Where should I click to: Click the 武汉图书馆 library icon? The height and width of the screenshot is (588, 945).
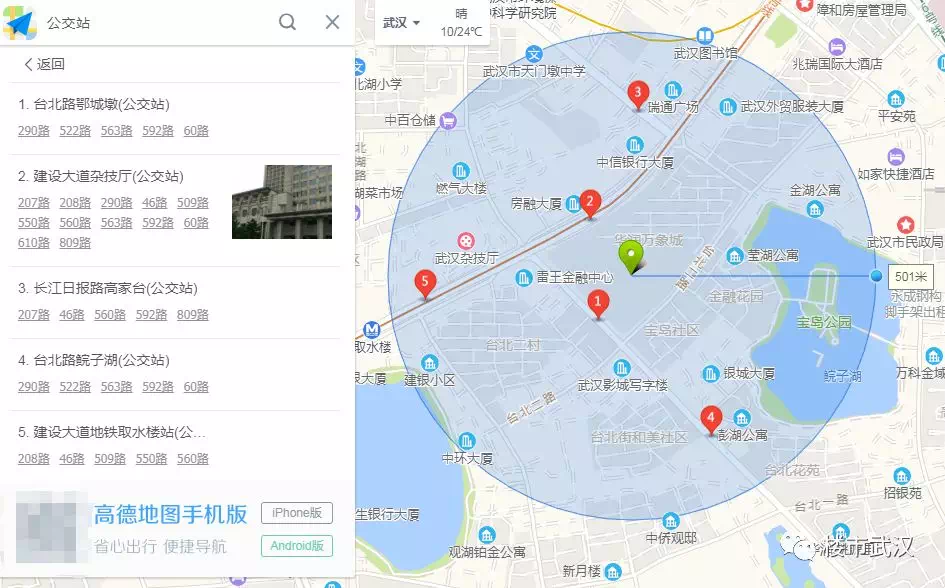click(704, 36)
